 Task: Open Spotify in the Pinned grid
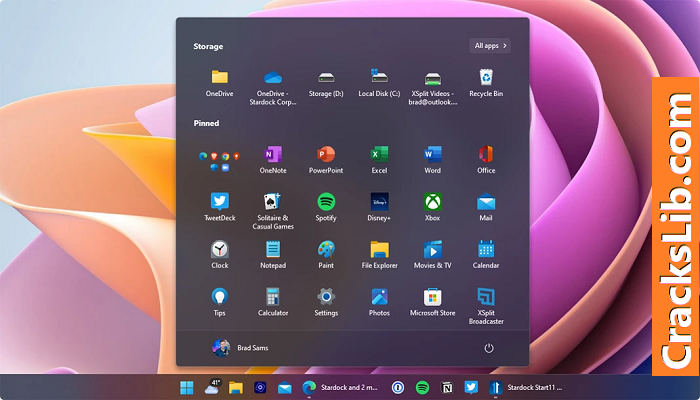(x=326, y=207)
